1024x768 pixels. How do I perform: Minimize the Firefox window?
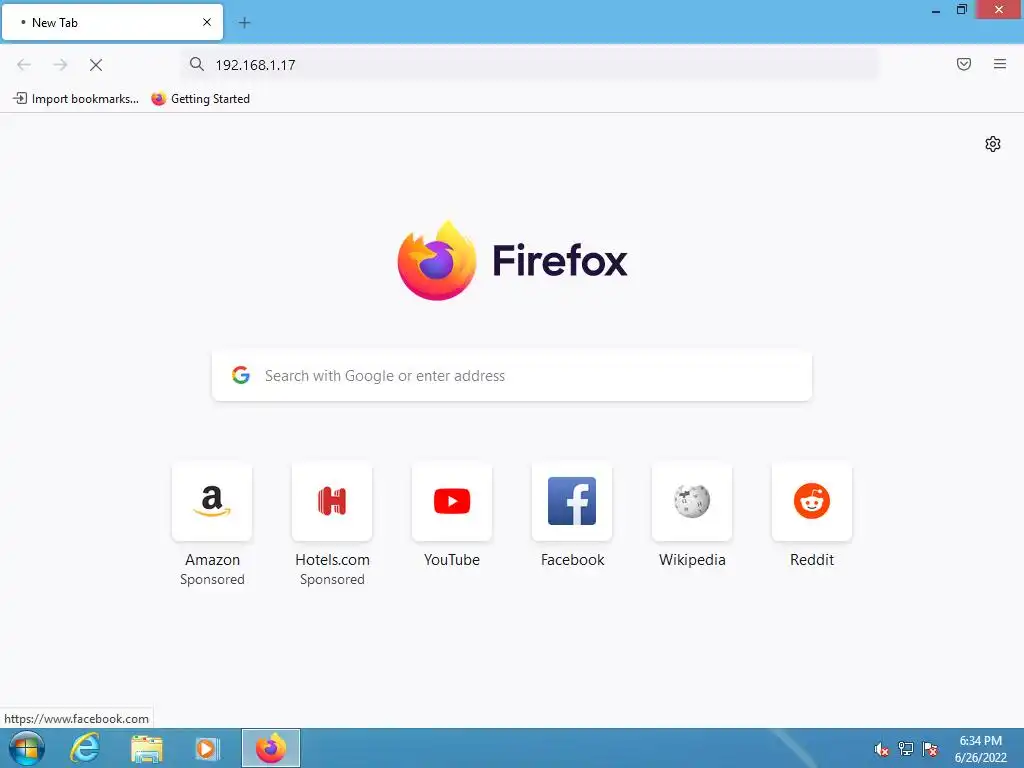[x=936, y=10]
